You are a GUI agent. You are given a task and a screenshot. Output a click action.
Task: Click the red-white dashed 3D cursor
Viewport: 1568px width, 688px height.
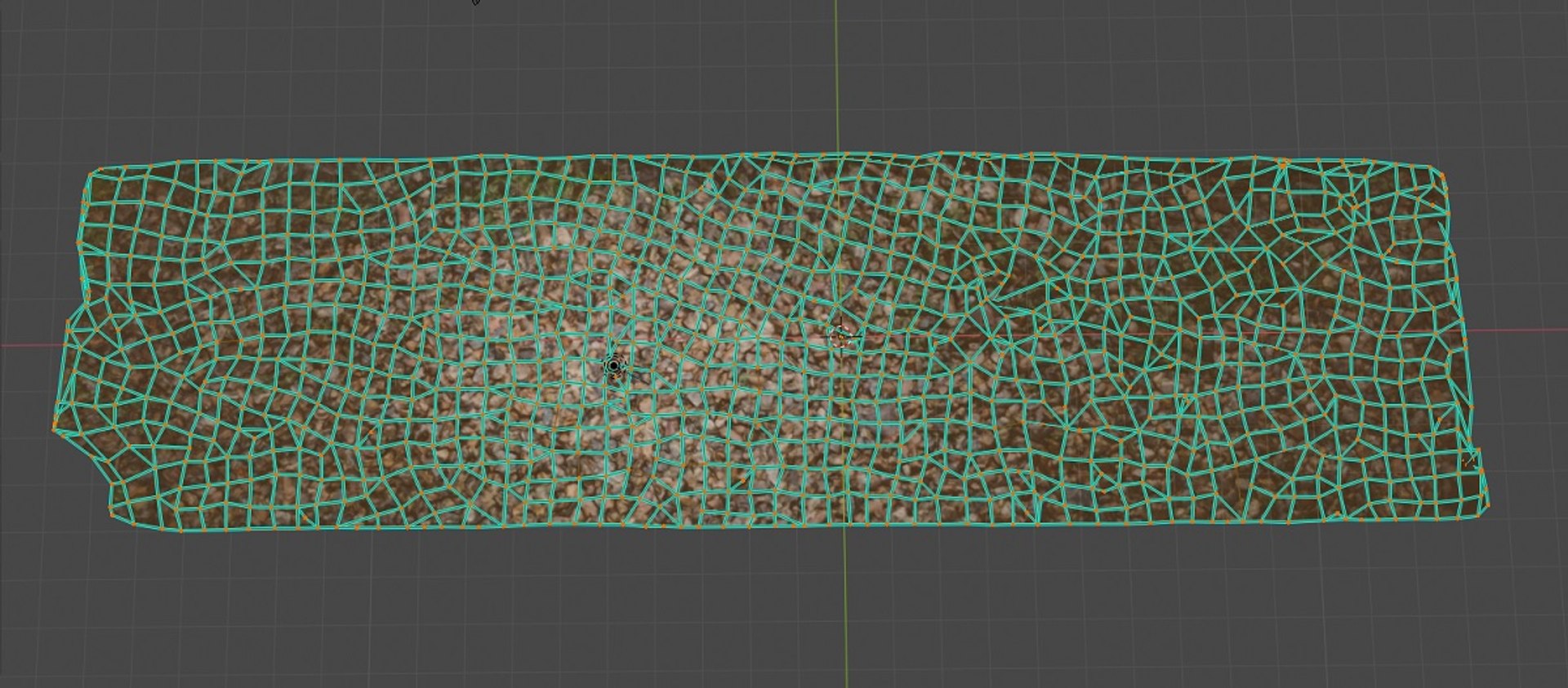(840, 335)
